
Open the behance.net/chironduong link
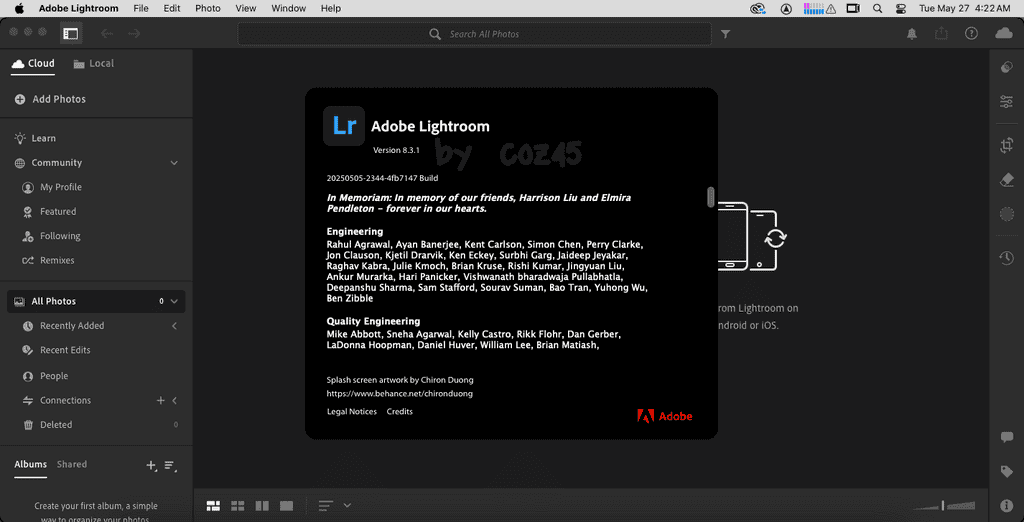400,394
